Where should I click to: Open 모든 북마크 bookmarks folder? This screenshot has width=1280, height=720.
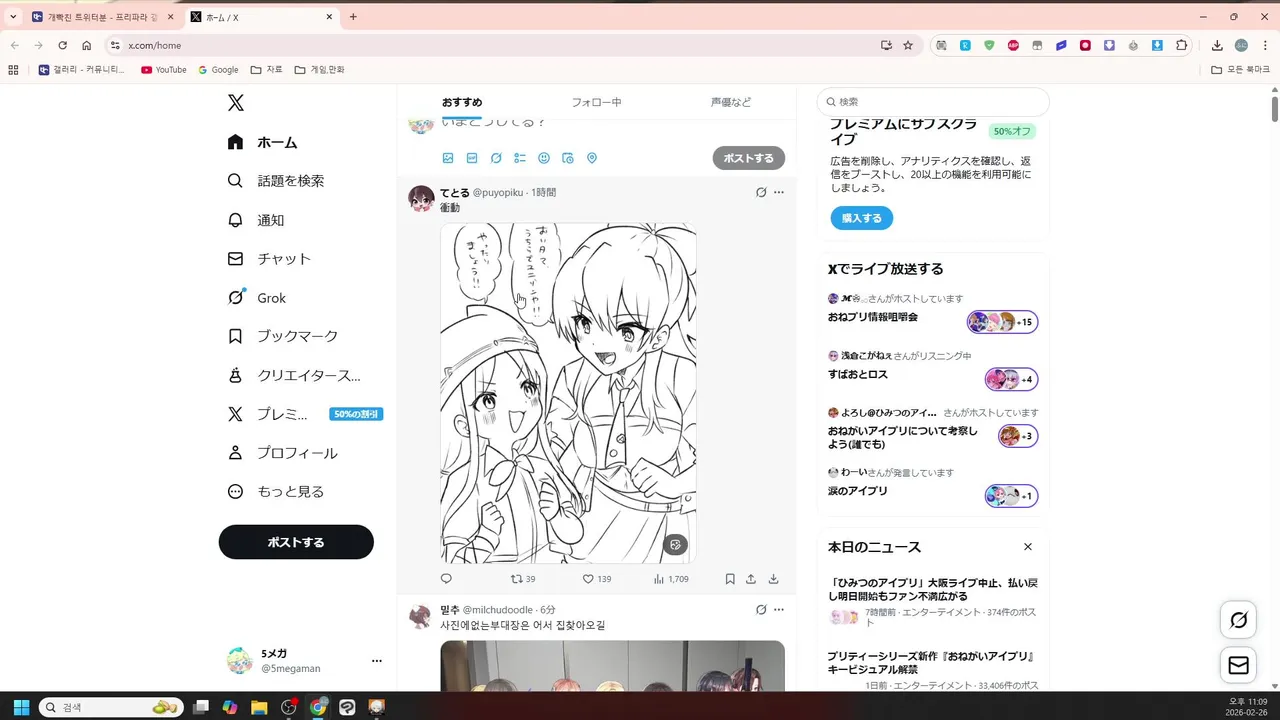tap(1240, 70)
